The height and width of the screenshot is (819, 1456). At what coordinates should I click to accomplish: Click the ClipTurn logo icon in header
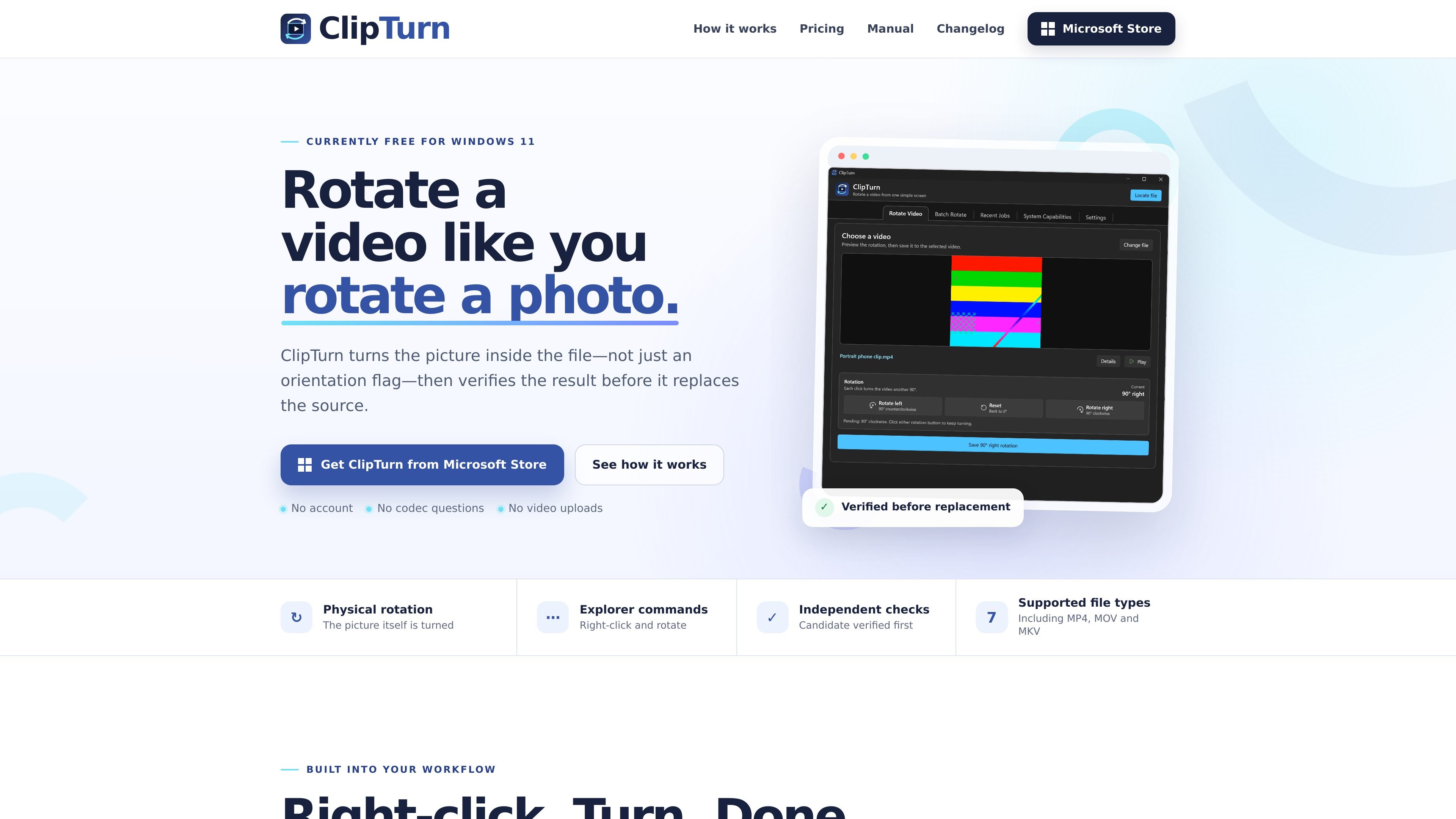pos(296,29)
